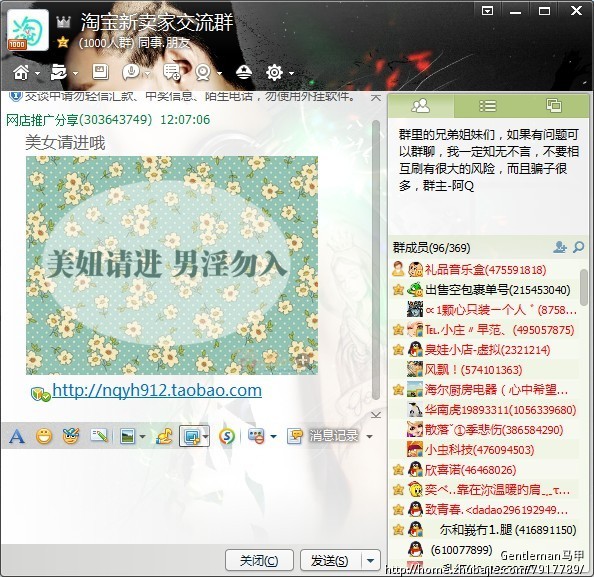This screenshot has height=577, width=594.
Task: Search group members magnifier icon
Action: point(578,247)
